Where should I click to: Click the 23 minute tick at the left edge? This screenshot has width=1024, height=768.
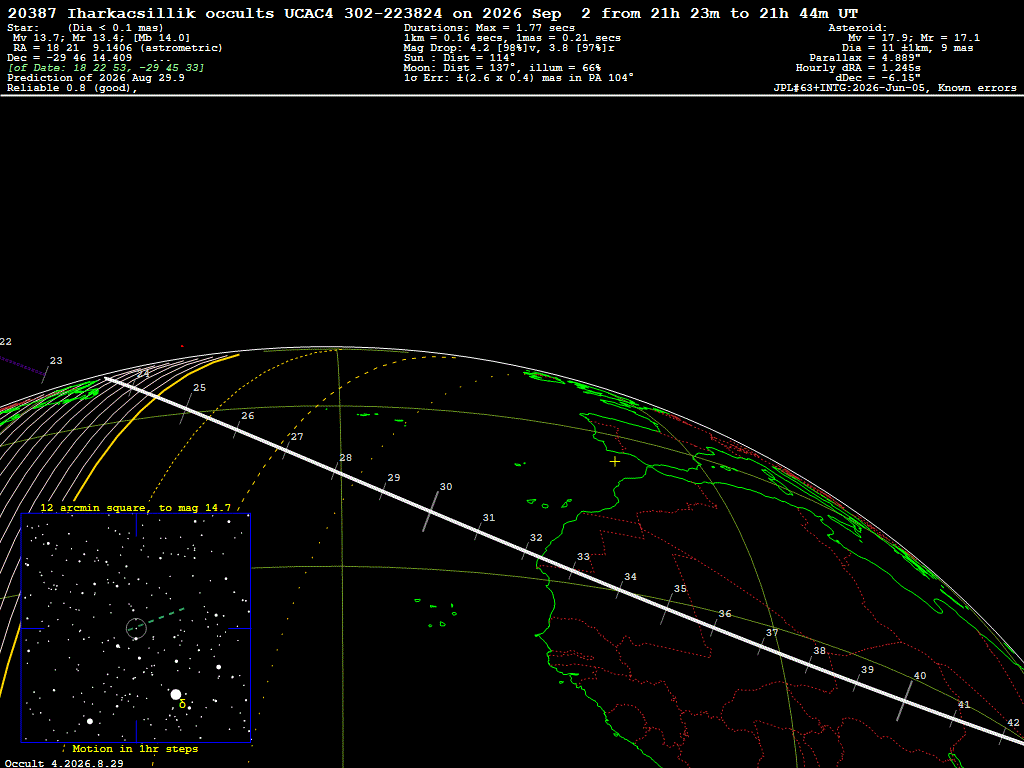tap(56, 360)
